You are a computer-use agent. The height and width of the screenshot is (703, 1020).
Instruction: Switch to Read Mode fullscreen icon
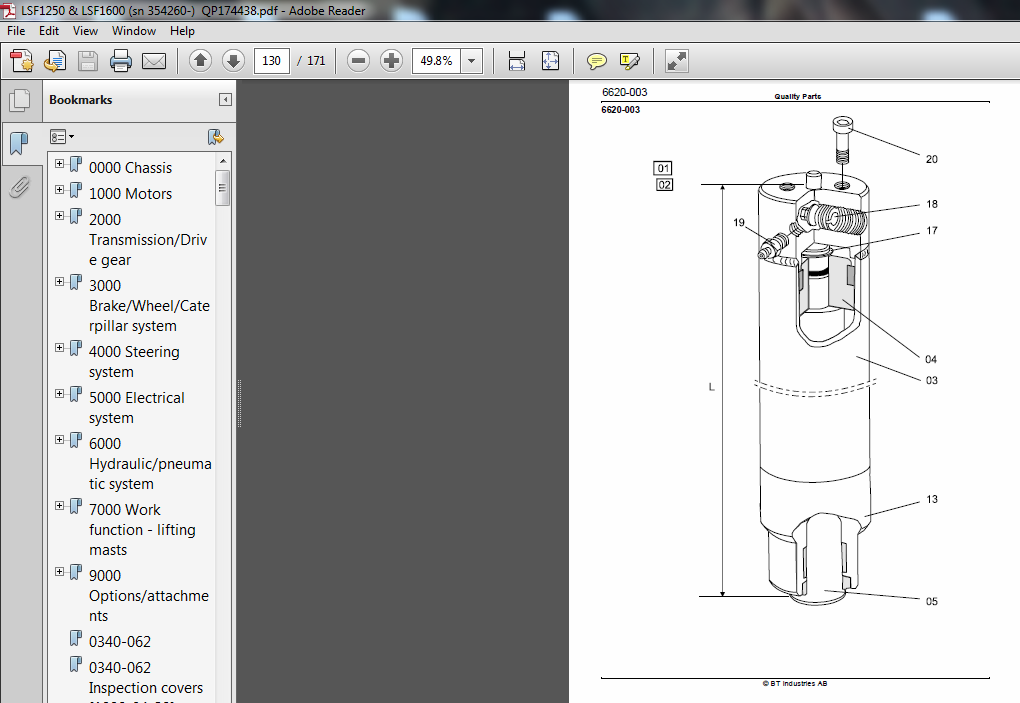click(x=677, y=61)
